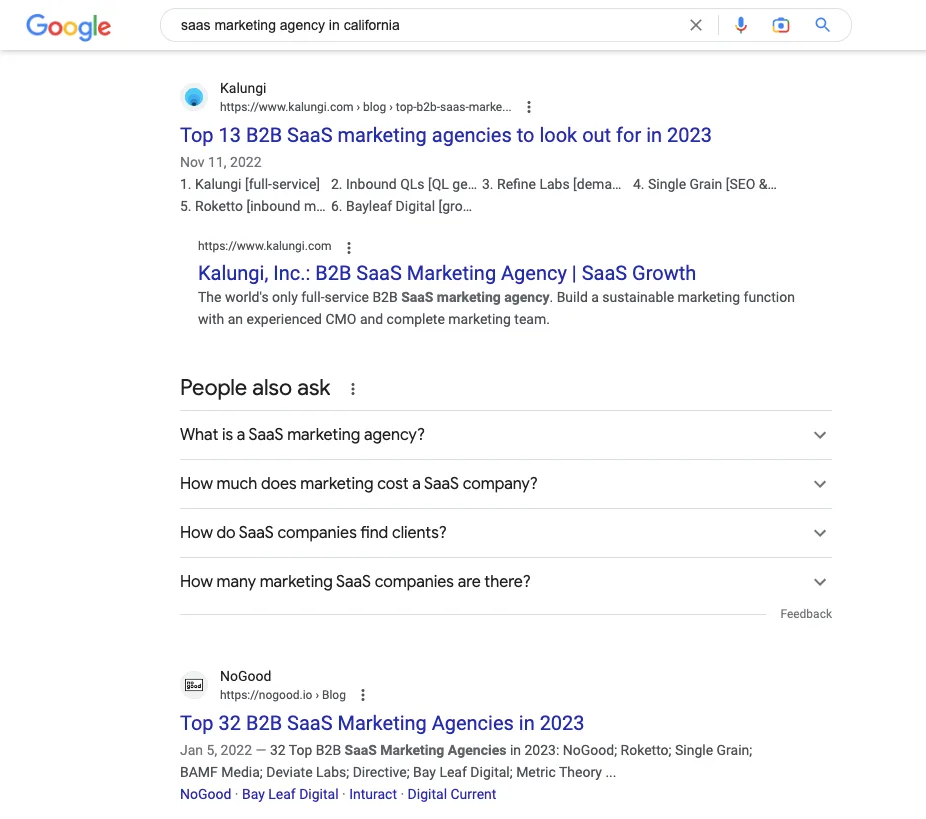Viewport: 926px width, 819px height.
Task: Click the '4. Single Grain [SEO &...' list entry
Action: 705,184
